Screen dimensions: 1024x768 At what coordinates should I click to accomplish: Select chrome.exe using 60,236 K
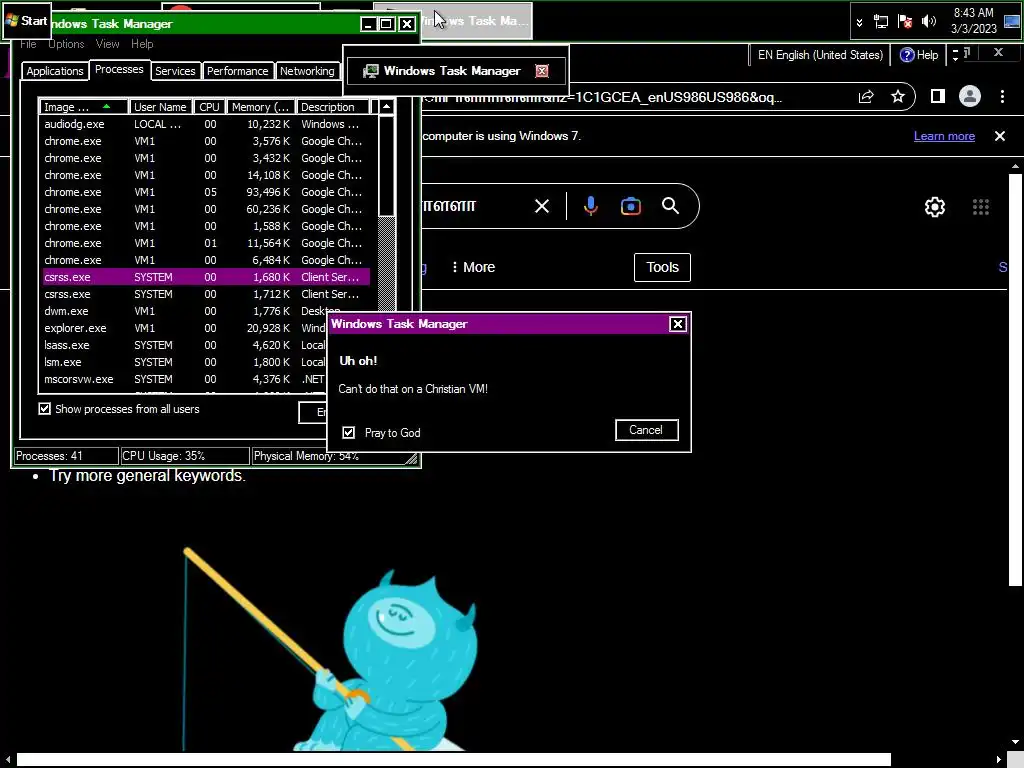tap(206, 209)
